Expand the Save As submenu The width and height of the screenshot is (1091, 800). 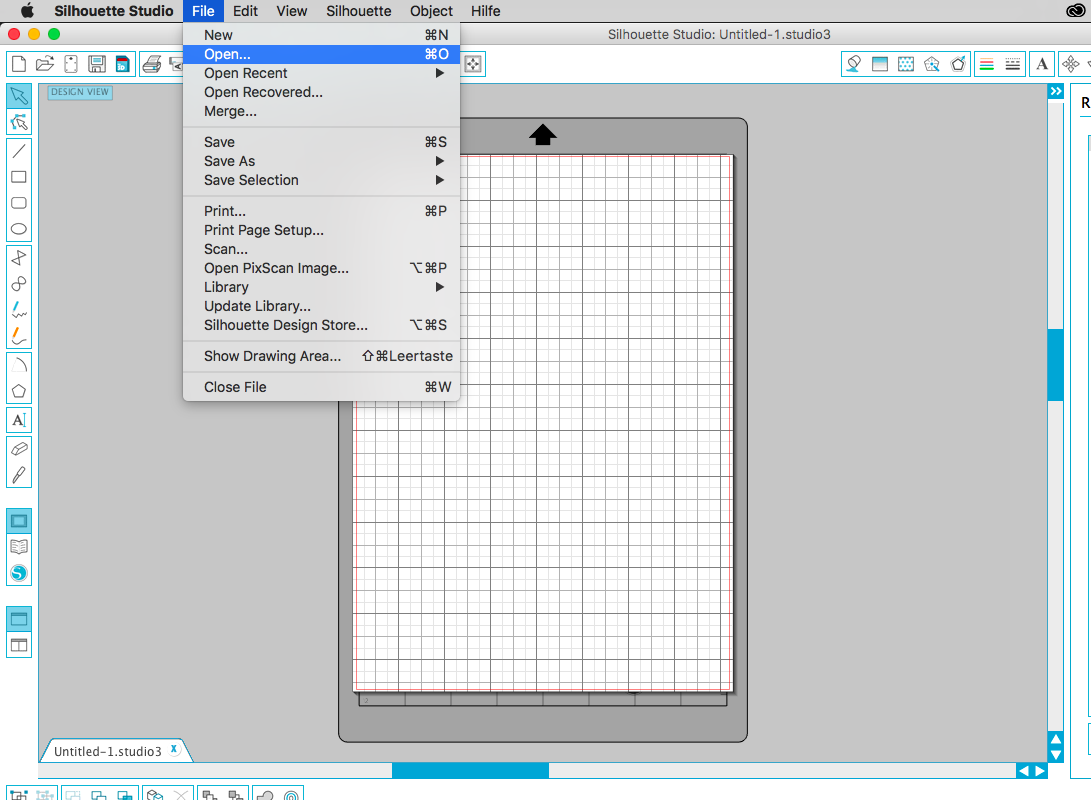321,161
